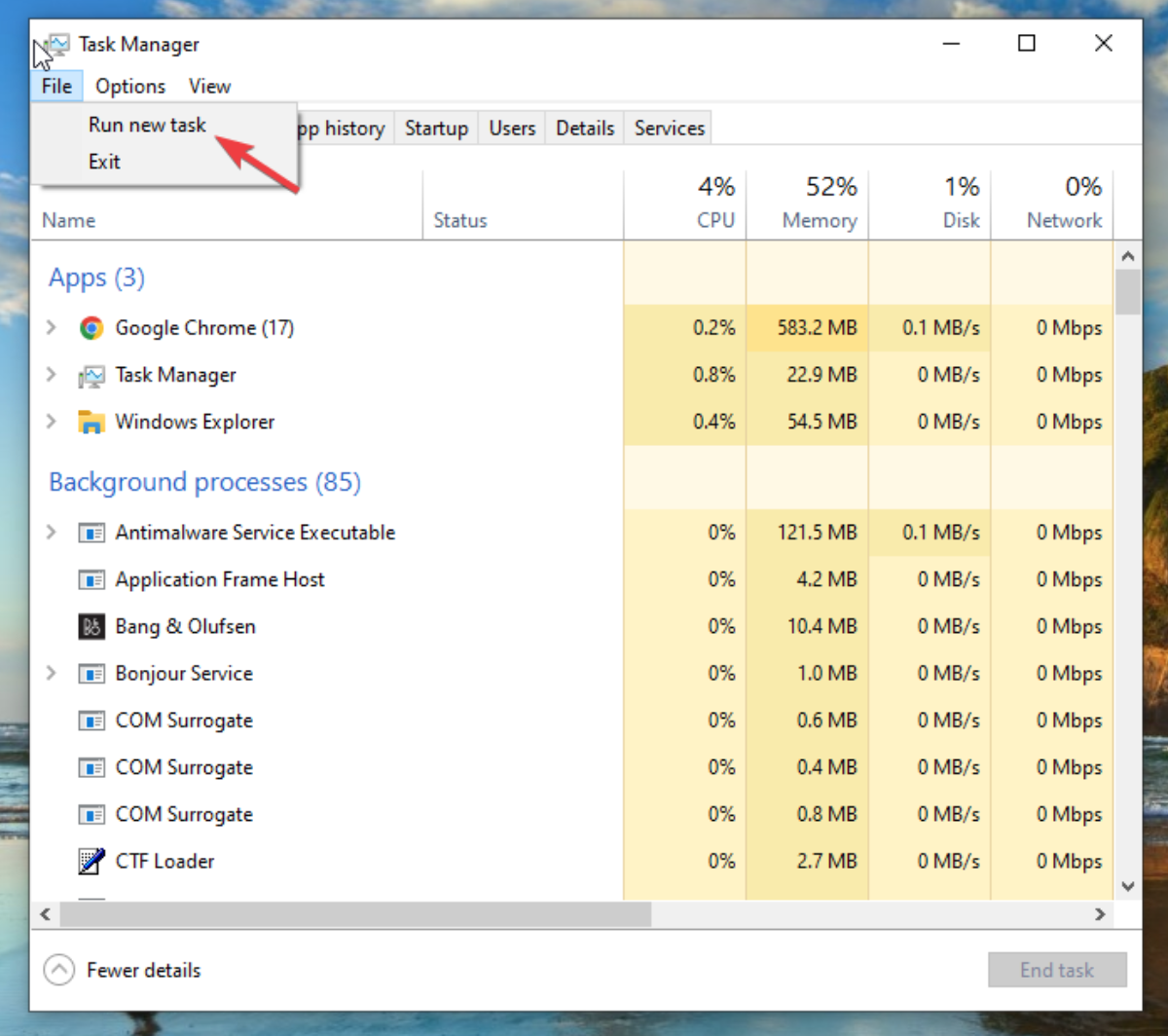
Task: Click the Application Frame Host icon
Action: click(x=91, y=579)
